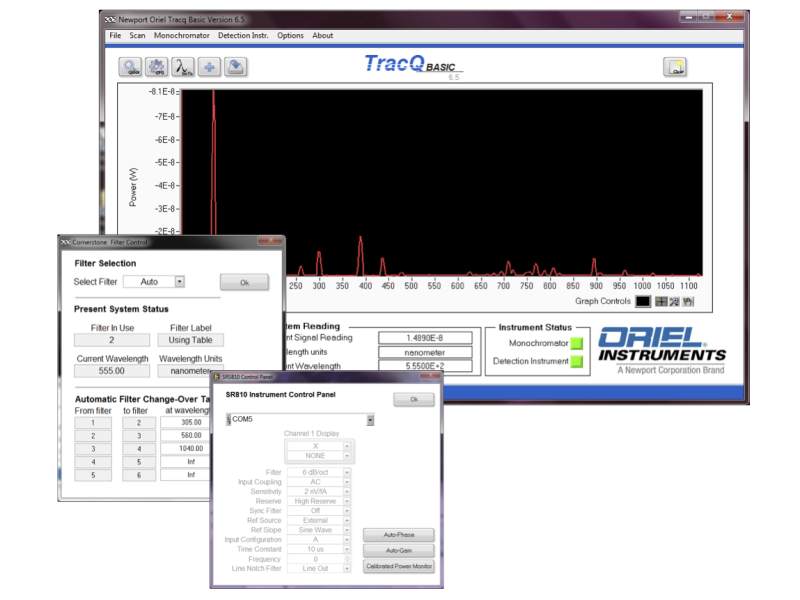Screen dimensions: 800x600
Task: Open the Monochromator menu
Action: pyautogui.click(x=182, y=35)
